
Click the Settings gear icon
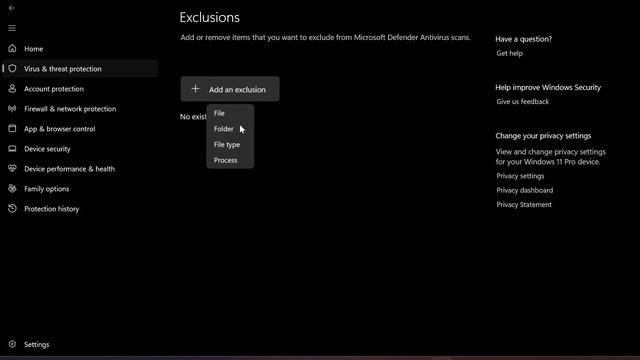(x=12, y=344)
